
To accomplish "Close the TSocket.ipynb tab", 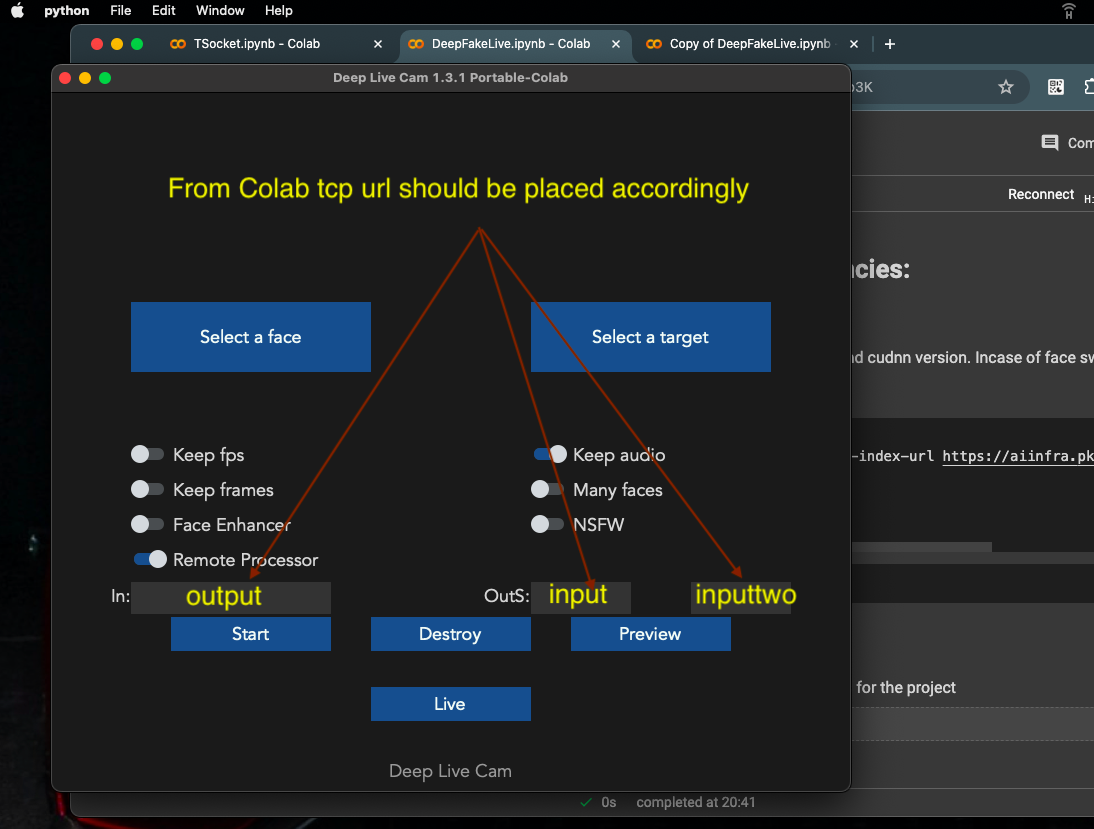I will [x=377, y=44].
